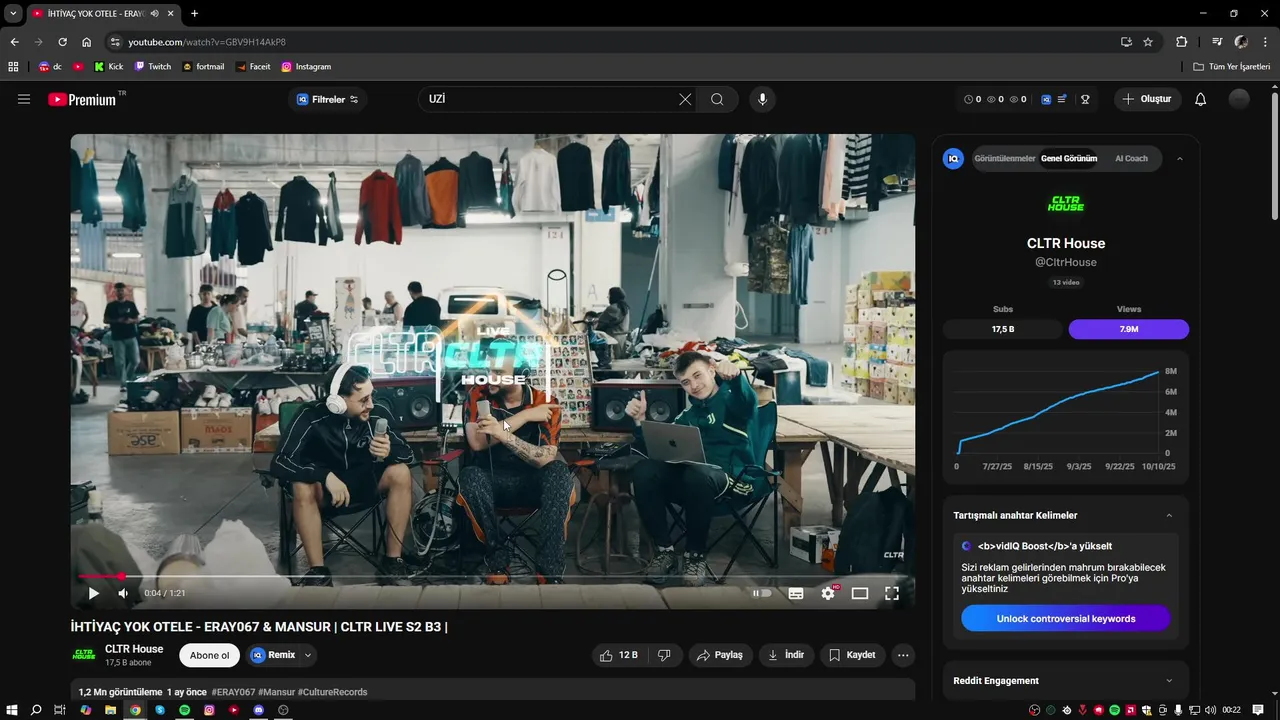Select the Görüntülenmeler tab
This screenshot has width=1280, height=720.
[x=1005, y=158]
